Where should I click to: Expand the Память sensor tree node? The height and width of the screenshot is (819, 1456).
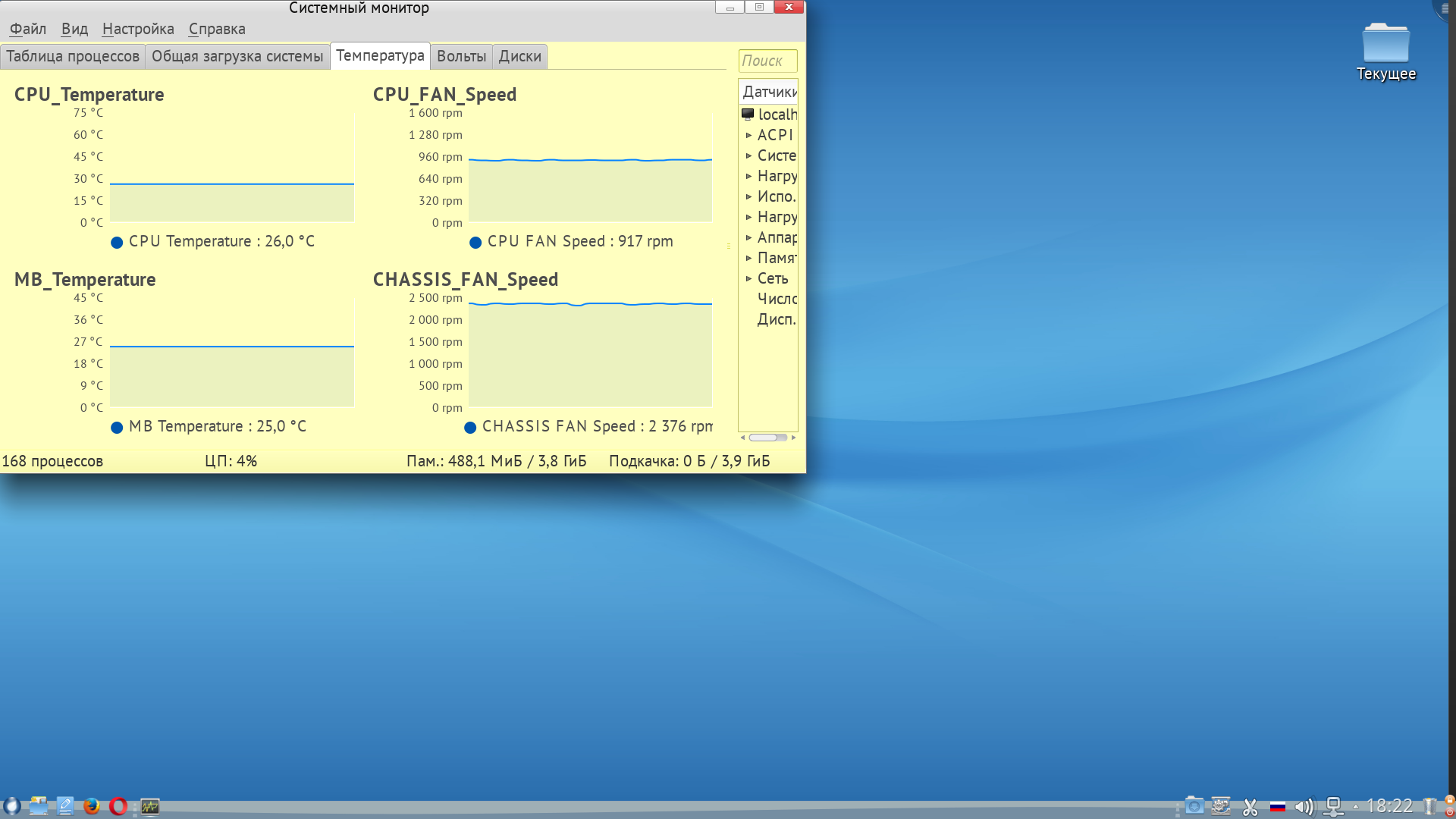click(x=748, y=258)
